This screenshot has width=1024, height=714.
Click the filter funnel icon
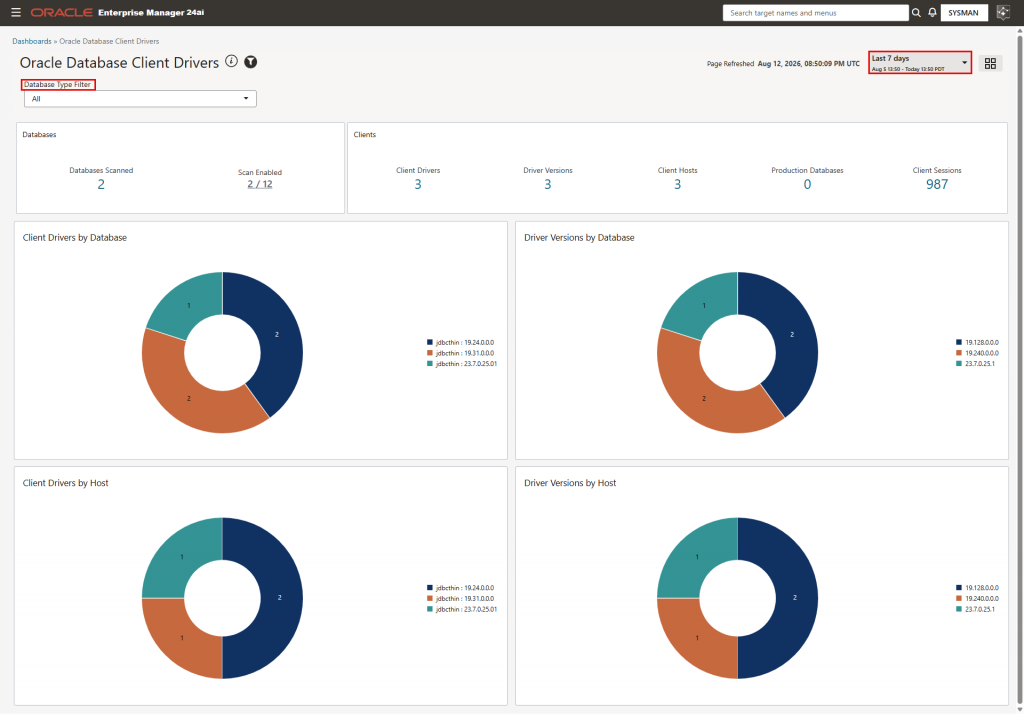251,62
